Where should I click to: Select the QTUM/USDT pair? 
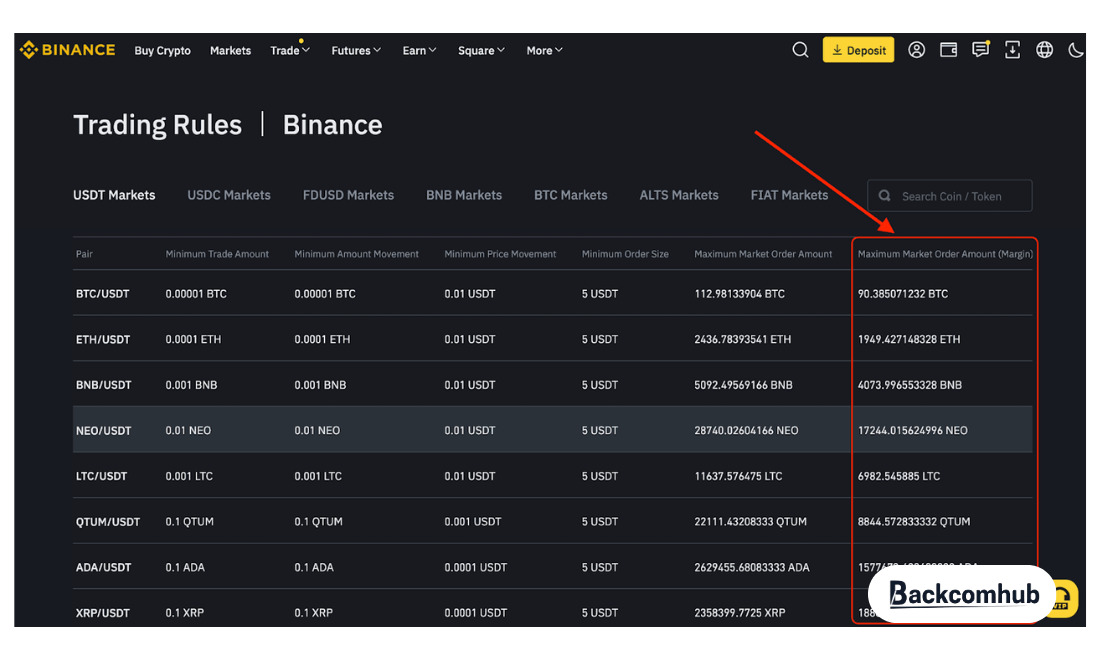click(x=108, y=522)
